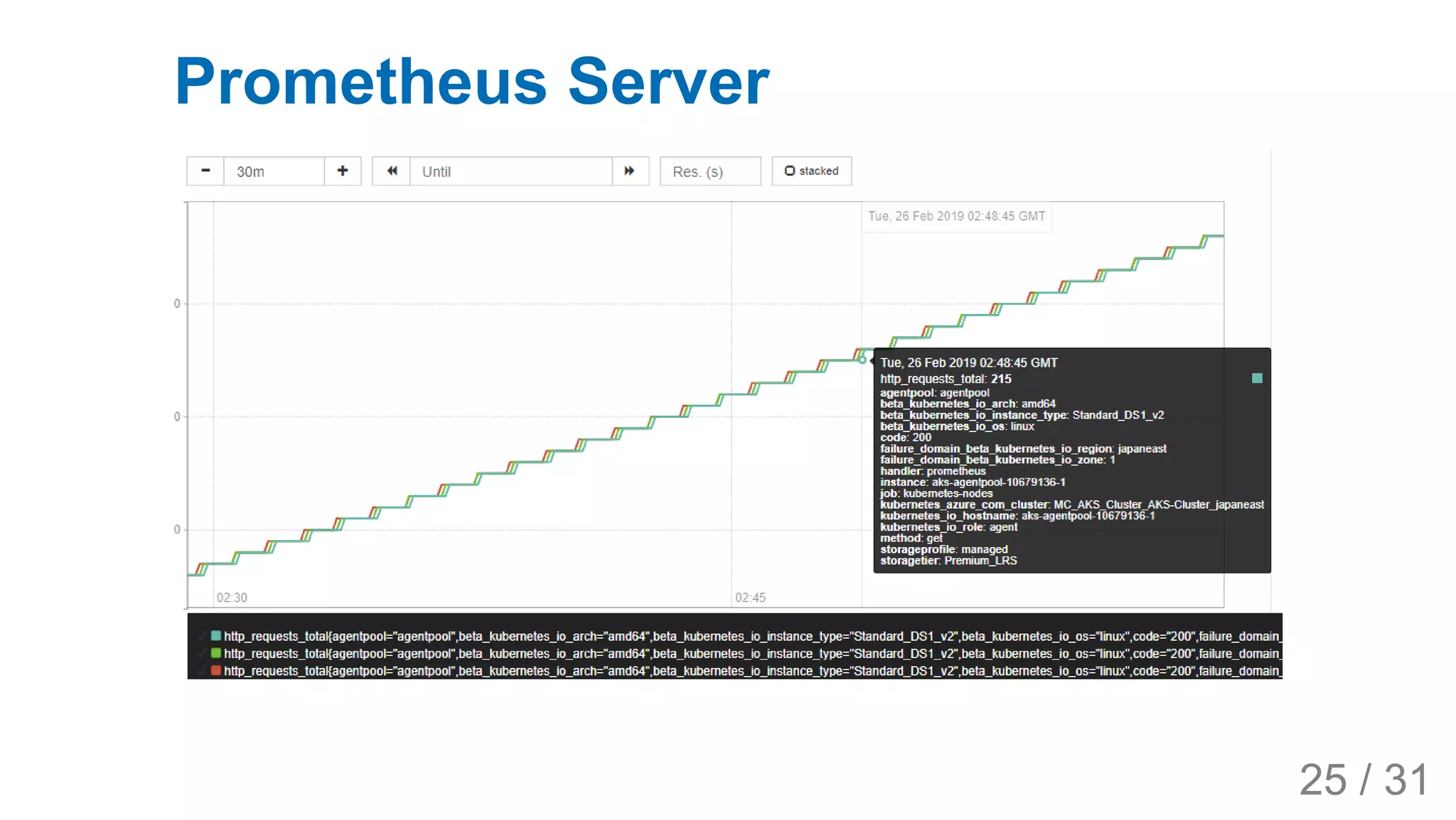
Task: Click the faded timestamp label atop the graph
Action: (x=956, y=216)
